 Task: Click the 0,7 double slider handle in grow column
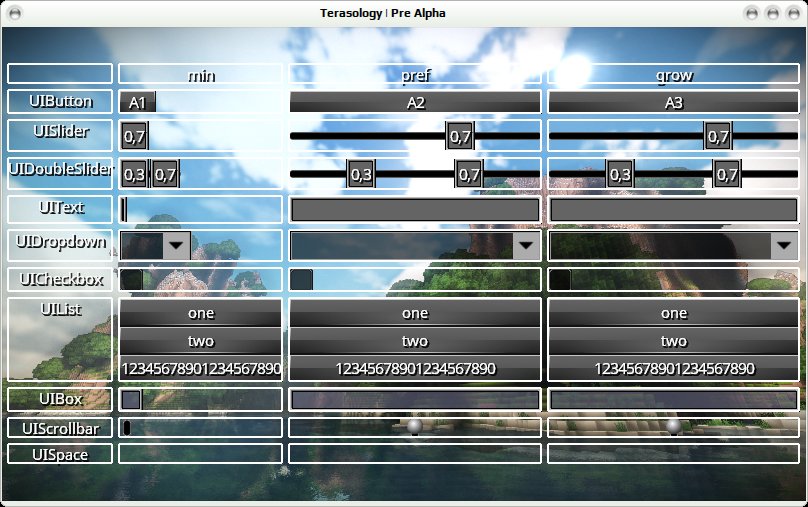coord(727,174)
